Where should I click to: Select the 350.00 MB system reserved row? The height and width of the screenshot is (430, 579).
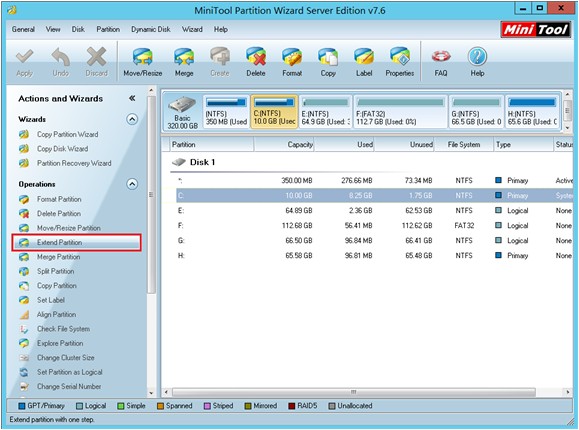coord(374,181)
